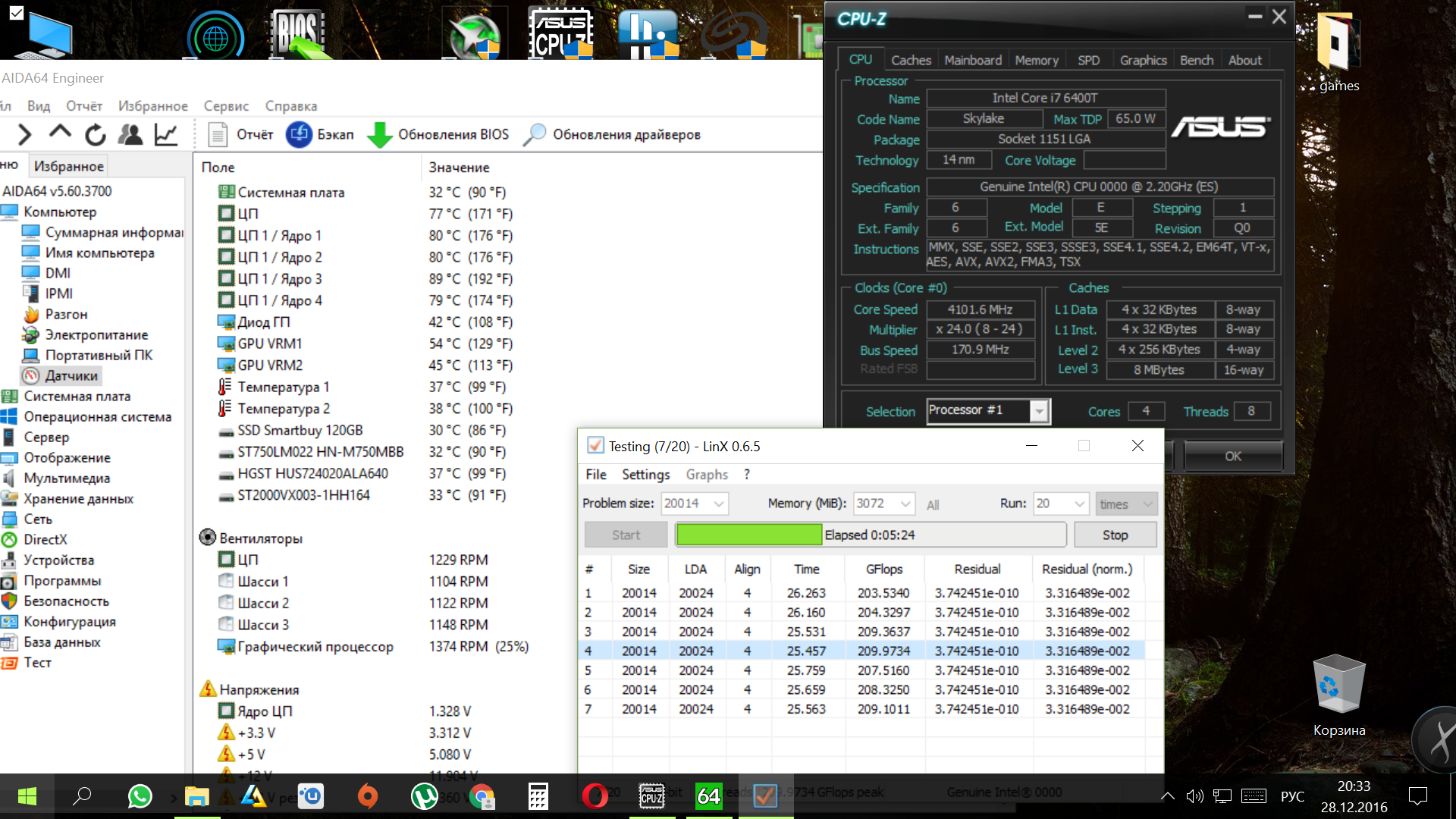Open AIDA64 from taskbar icon
Viewport: 1456px width, 819px height.
click(708, 796)
